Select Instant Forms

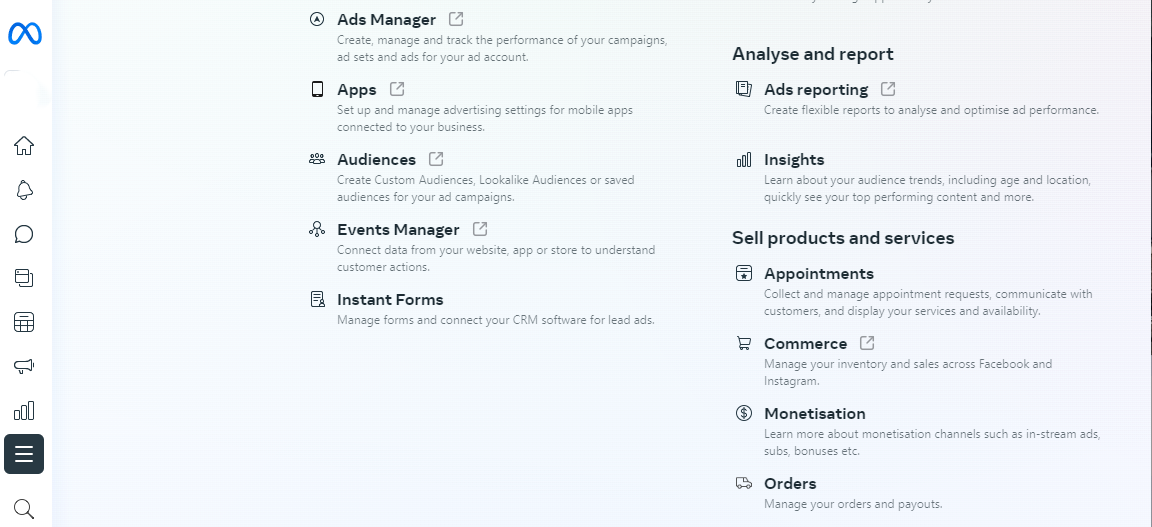click(390, 299)
